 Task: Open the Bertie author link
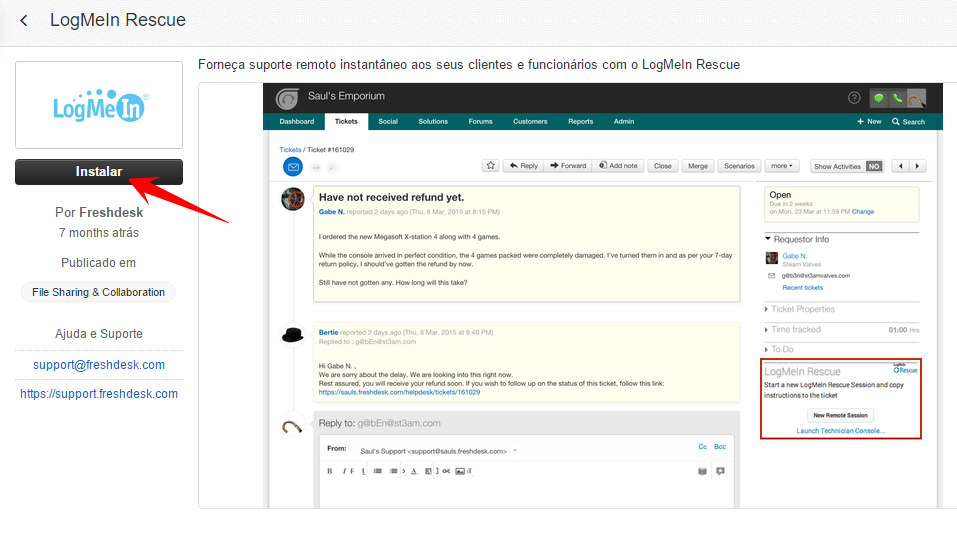click(328, 333)
